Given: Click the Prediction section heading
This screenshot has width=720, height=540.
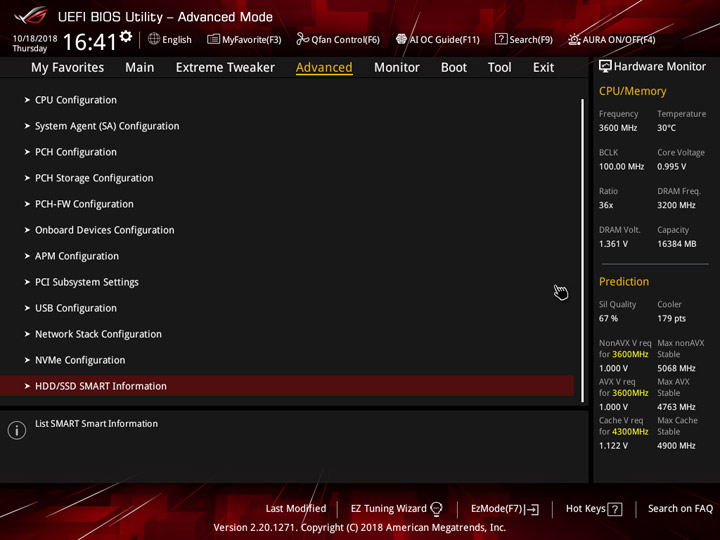Looking at the screenshot, I should pyautogui.click(x=624, y=282).
